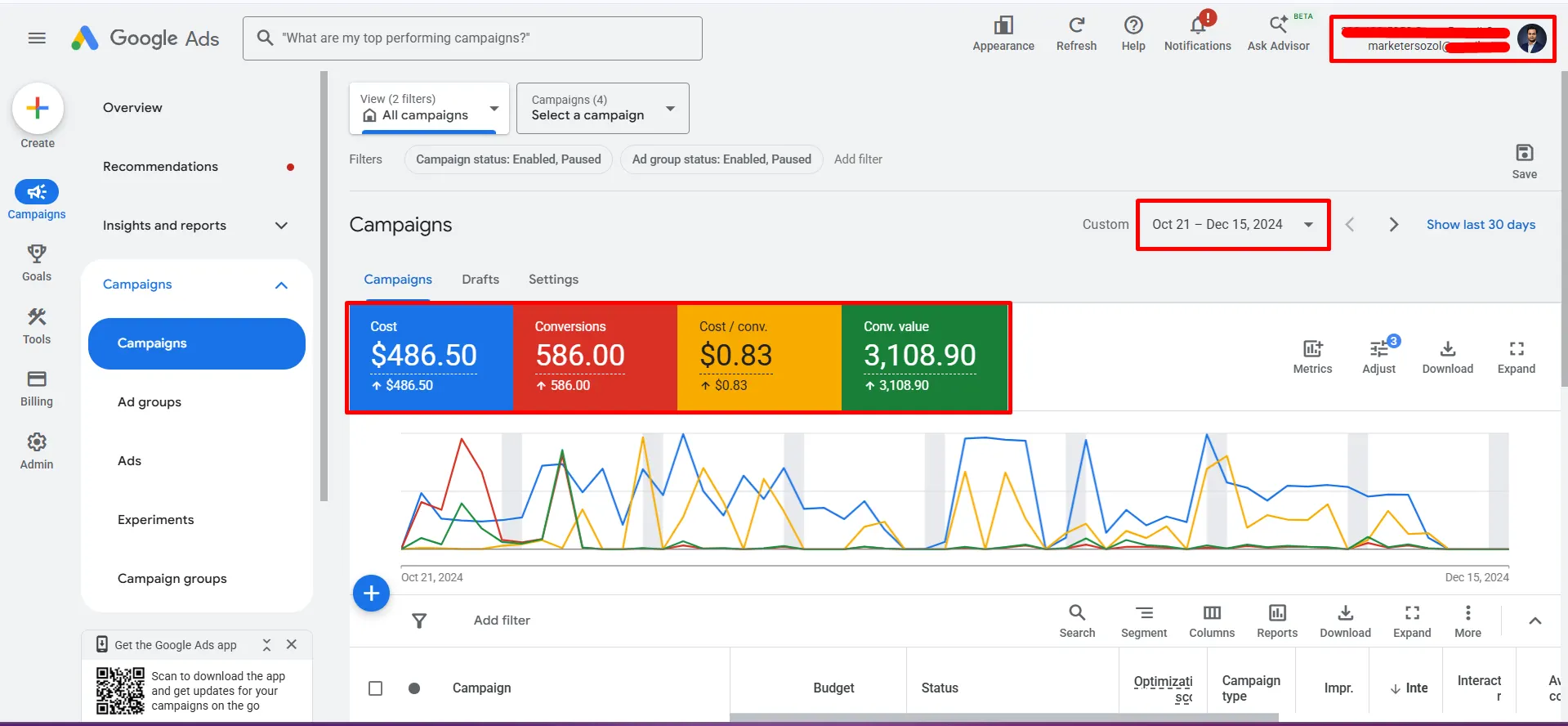1568x726 pixels.
Task: Close the Google Ads app promo
Action: 292,645
